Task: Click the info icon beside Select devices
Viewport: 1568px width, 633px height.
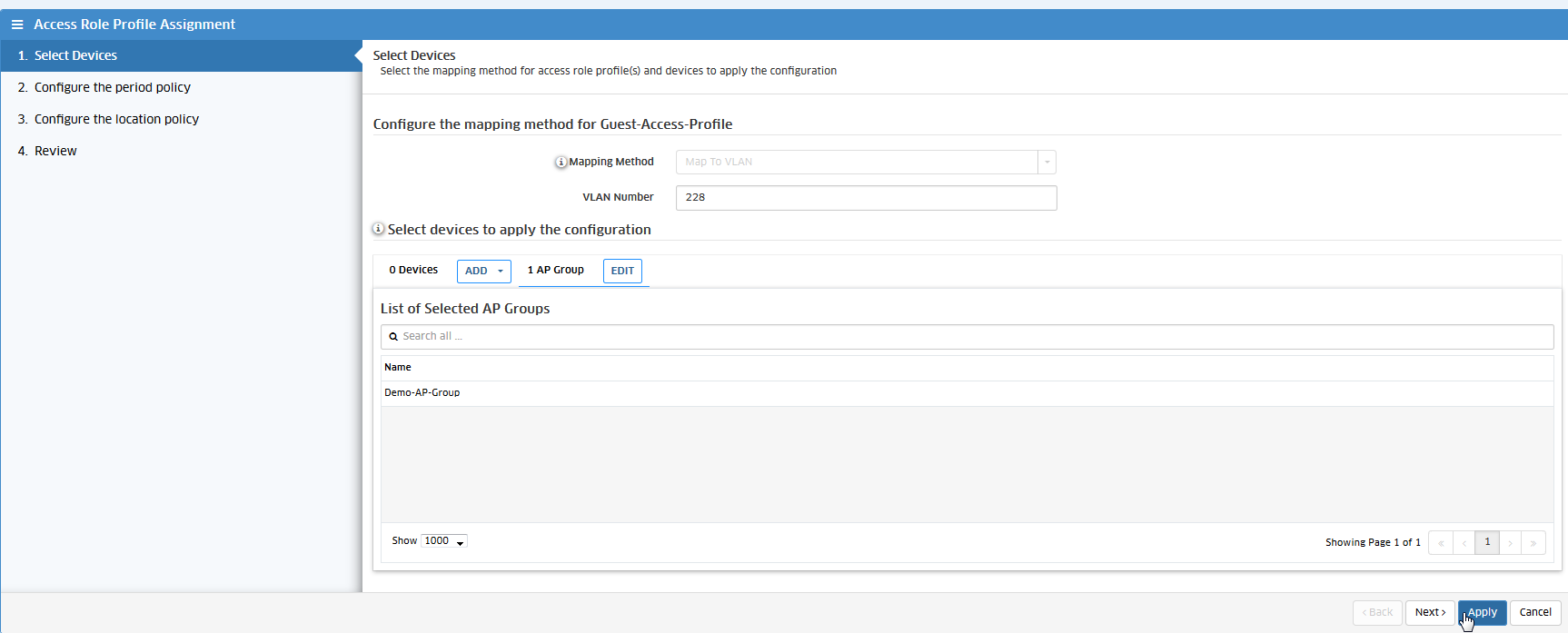Action: (378, 230)
